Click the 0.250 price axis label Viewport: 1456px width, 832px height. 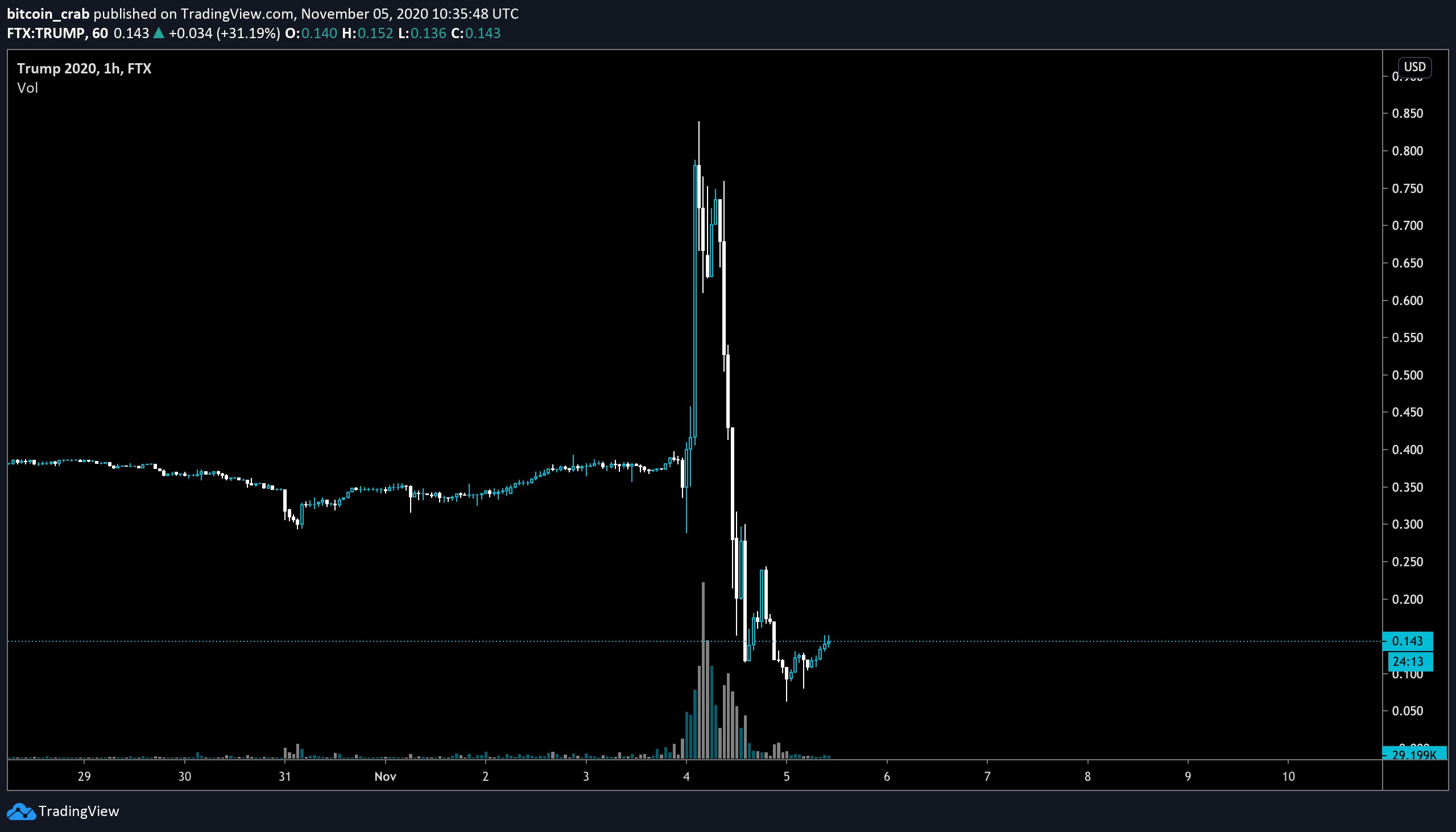(x=1408, y=562)
